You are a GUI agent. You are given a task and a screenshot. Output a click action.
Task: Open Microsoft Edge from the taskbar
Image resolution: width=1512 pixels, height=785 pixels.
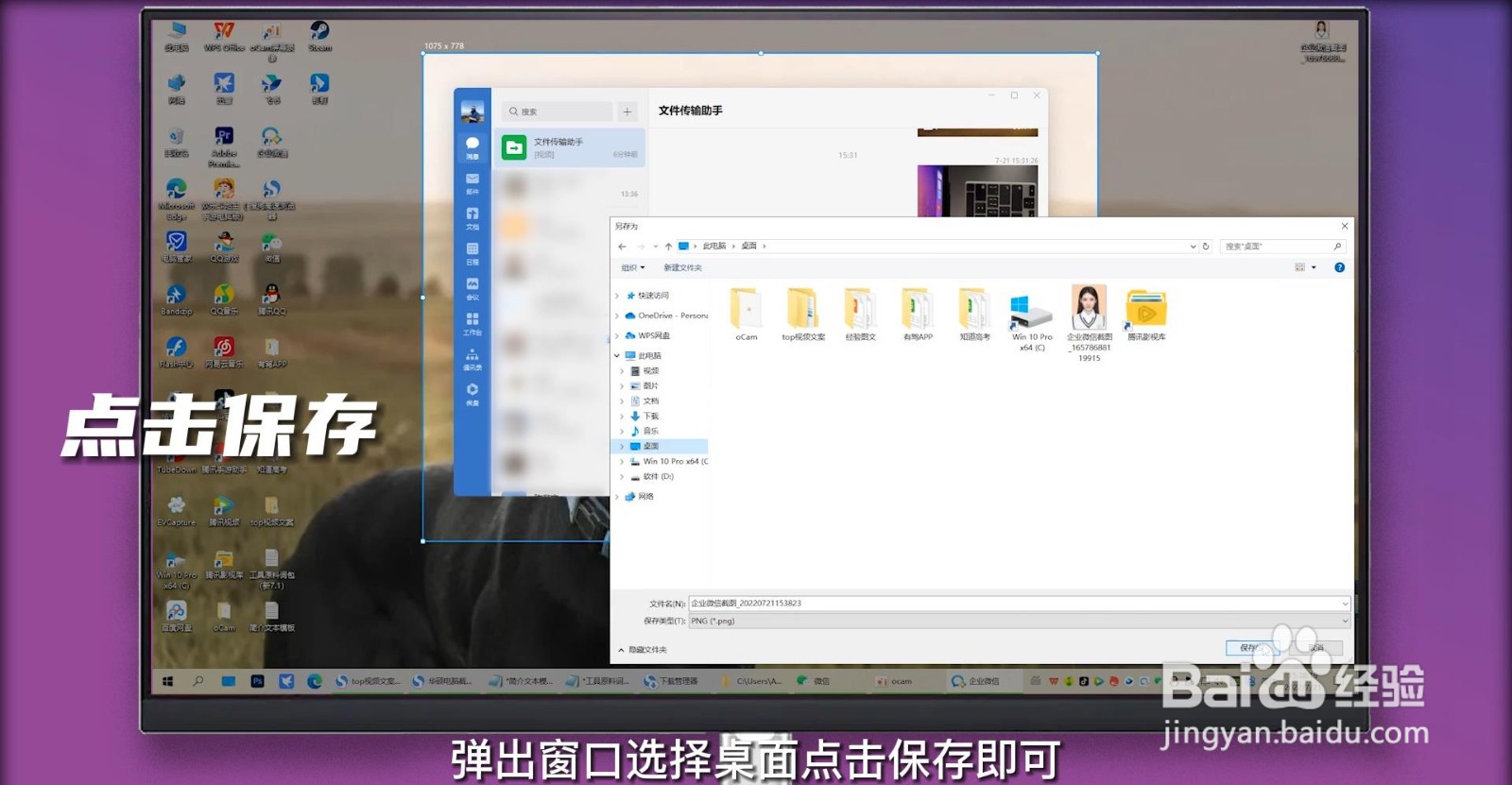315,681
